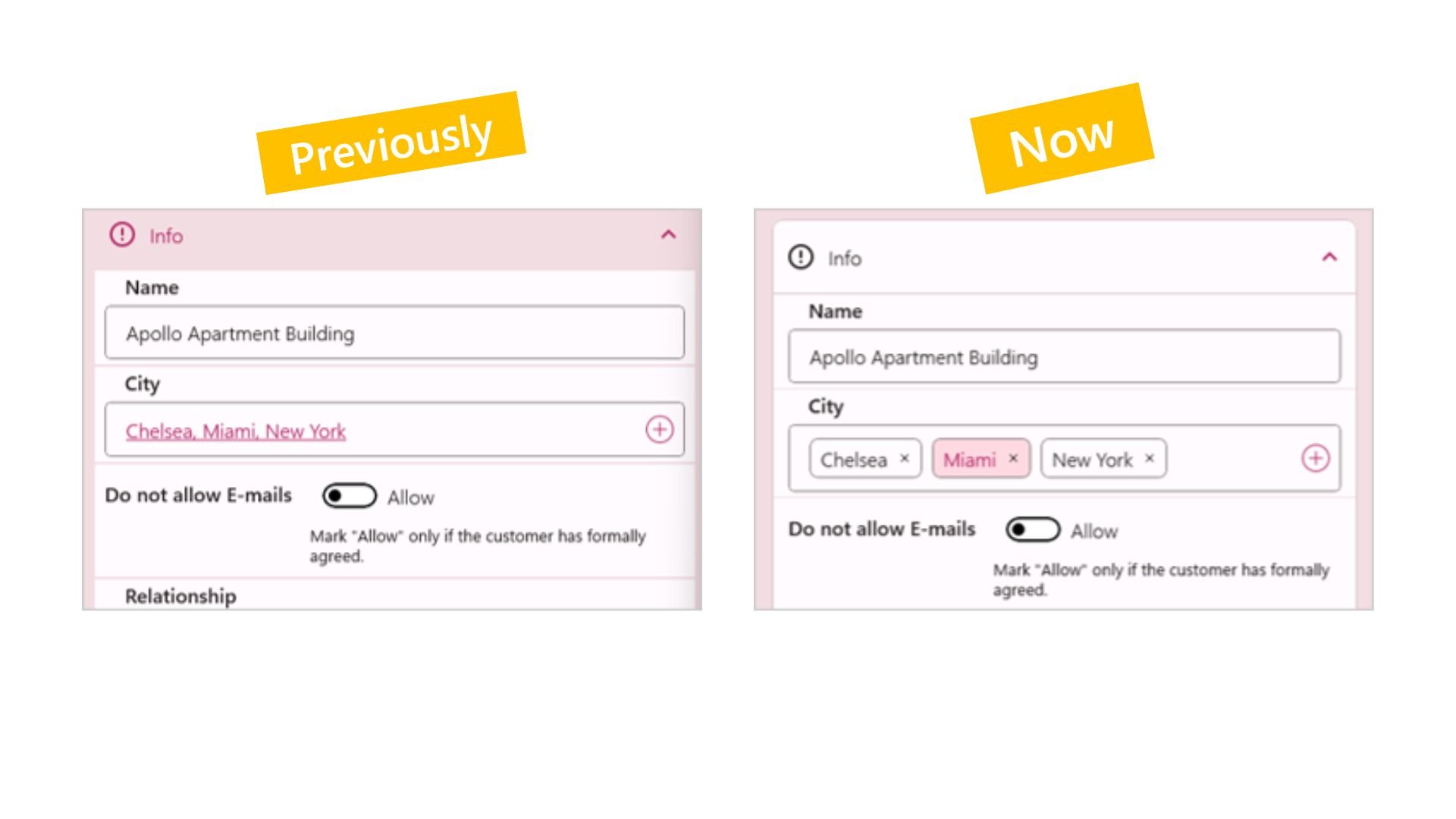The height and width of the screenshot is (819, 1456).
Task: Select the Apollo Apartment Building name field
Action: tap(1062, 357)
